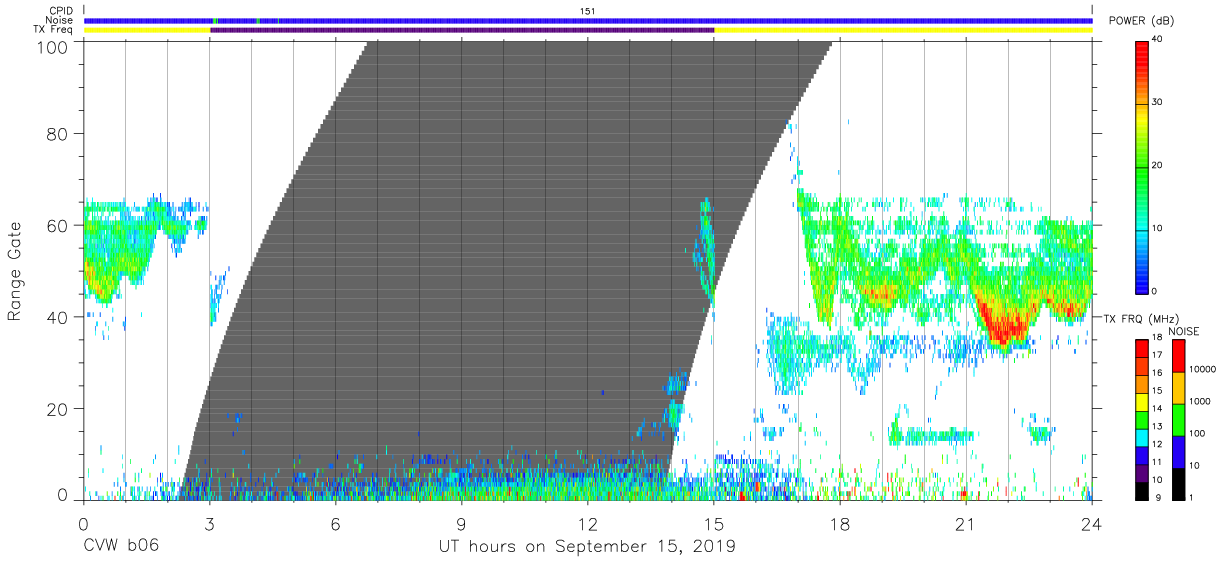The height and width of the screenshot is (567, 1228).
Task: Click the 14 MHz label in TX FRQ legend
Action: click(x=1155, y=410)
